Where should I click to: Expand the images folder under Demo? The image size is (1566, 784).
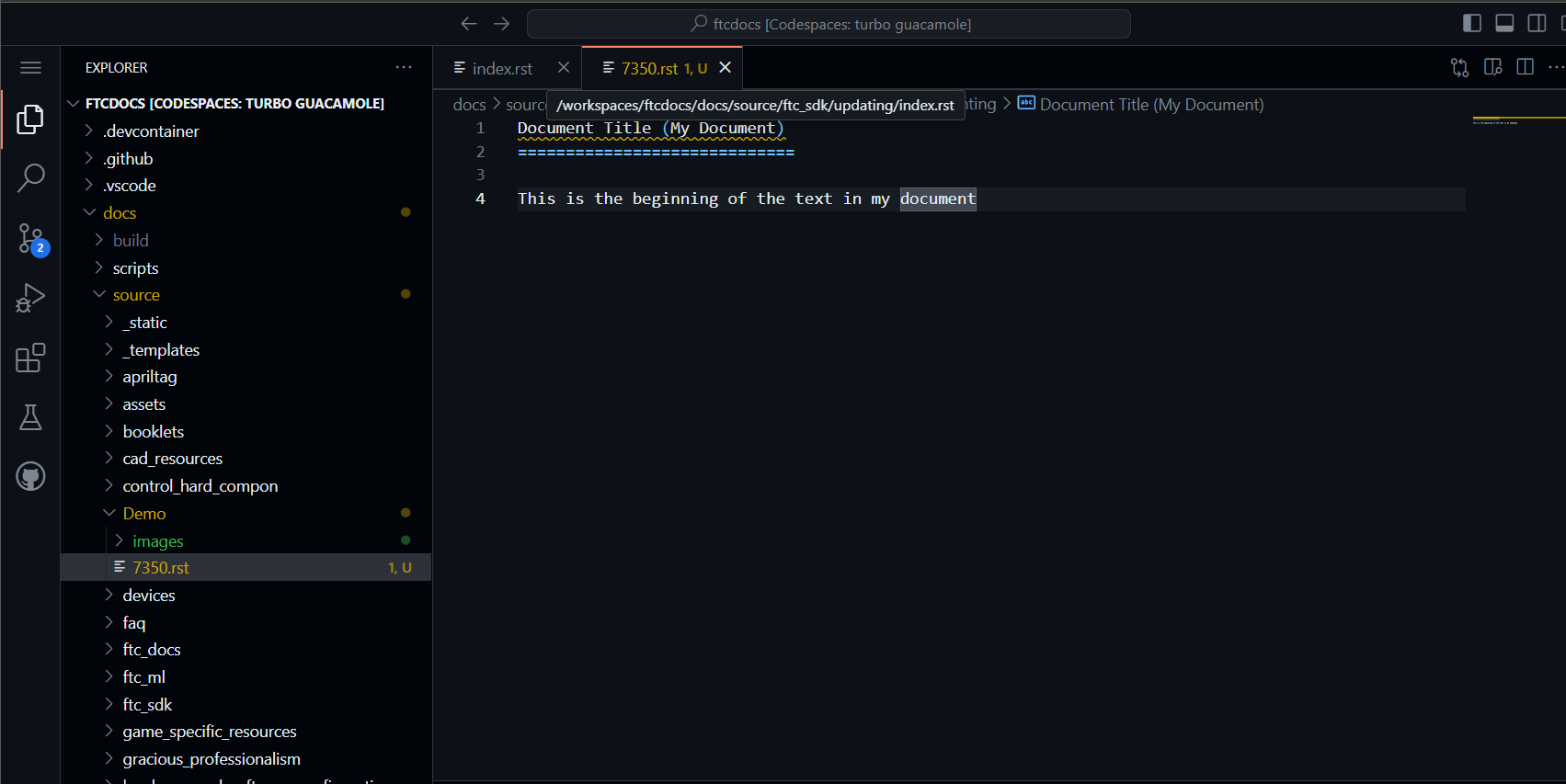click(157, 541)
